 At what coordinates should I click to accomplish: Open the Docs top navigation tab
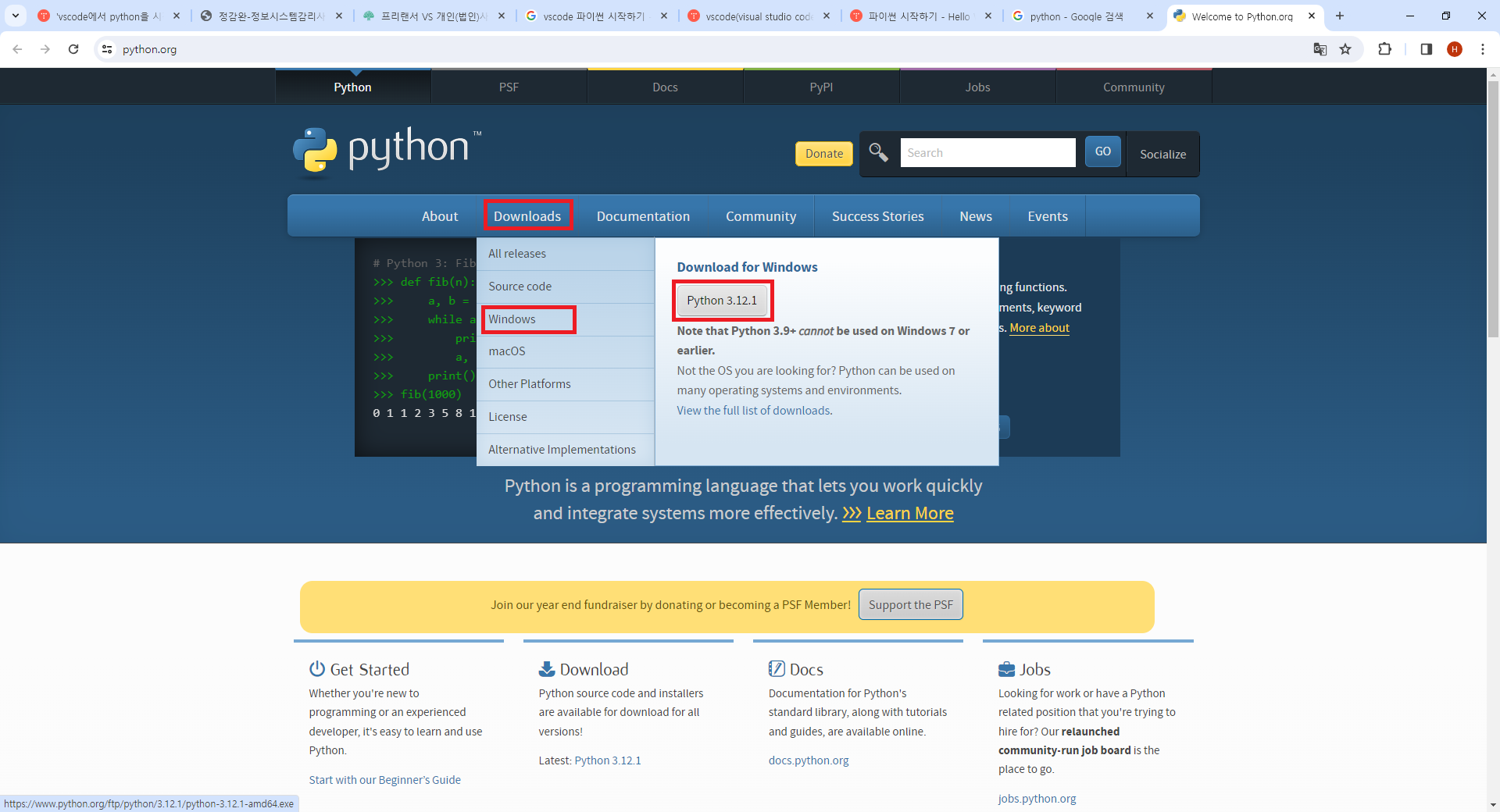(665, 87)
